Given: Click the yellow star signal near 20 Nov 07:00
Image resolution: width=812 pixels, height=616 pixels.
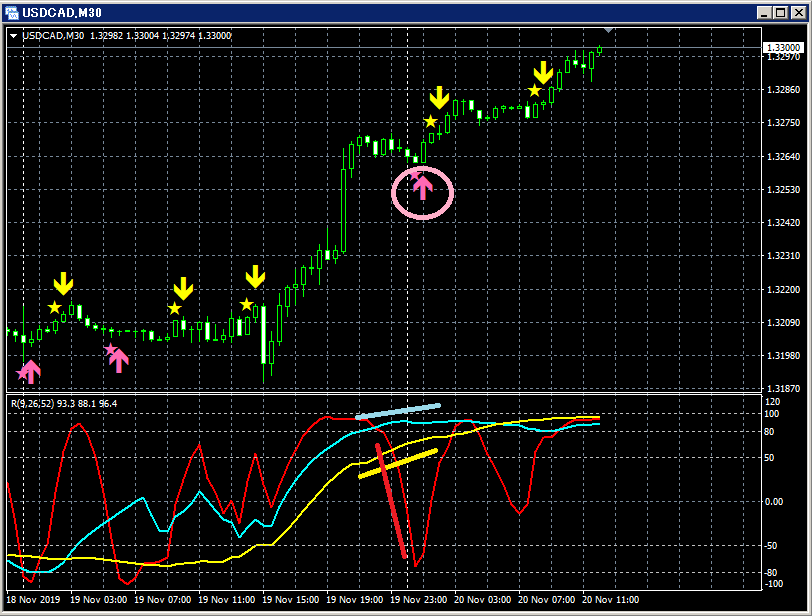Looking at the screenshot, I should tap(534, 91).
